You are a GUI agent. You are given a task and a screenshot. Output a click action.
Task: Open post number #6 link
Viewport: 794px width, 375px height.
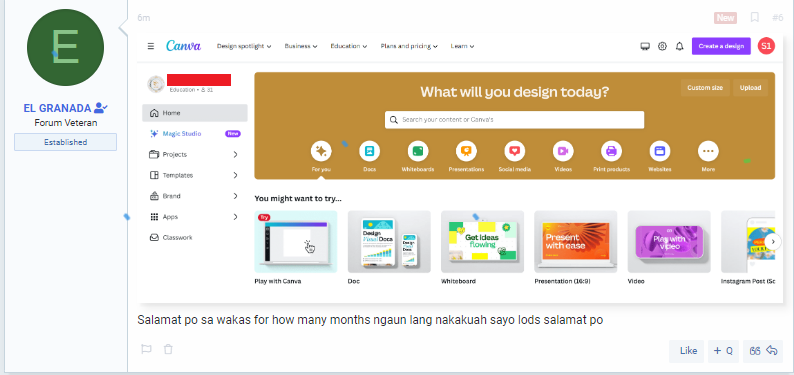[x=777, y=18]
